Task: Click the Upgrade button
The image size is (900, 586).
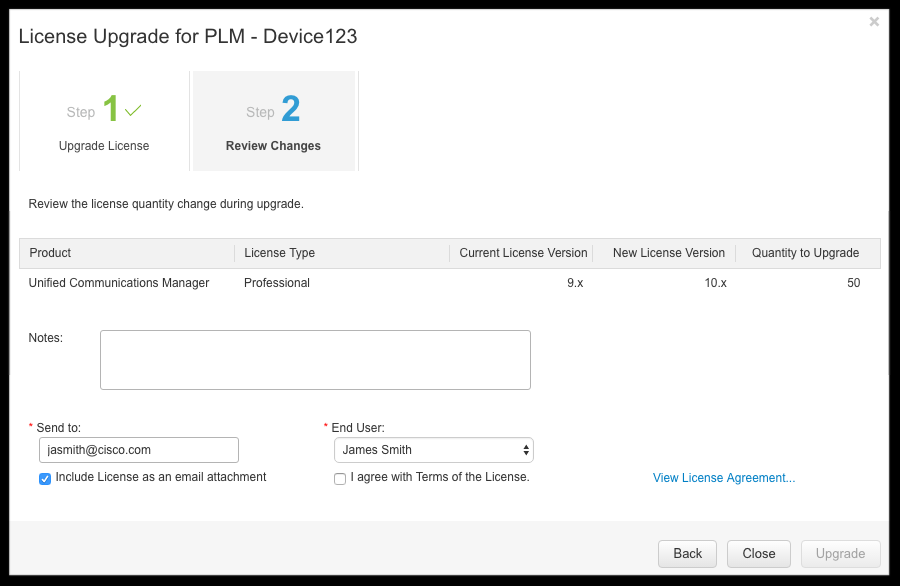Action: click(x=840, y=554)
